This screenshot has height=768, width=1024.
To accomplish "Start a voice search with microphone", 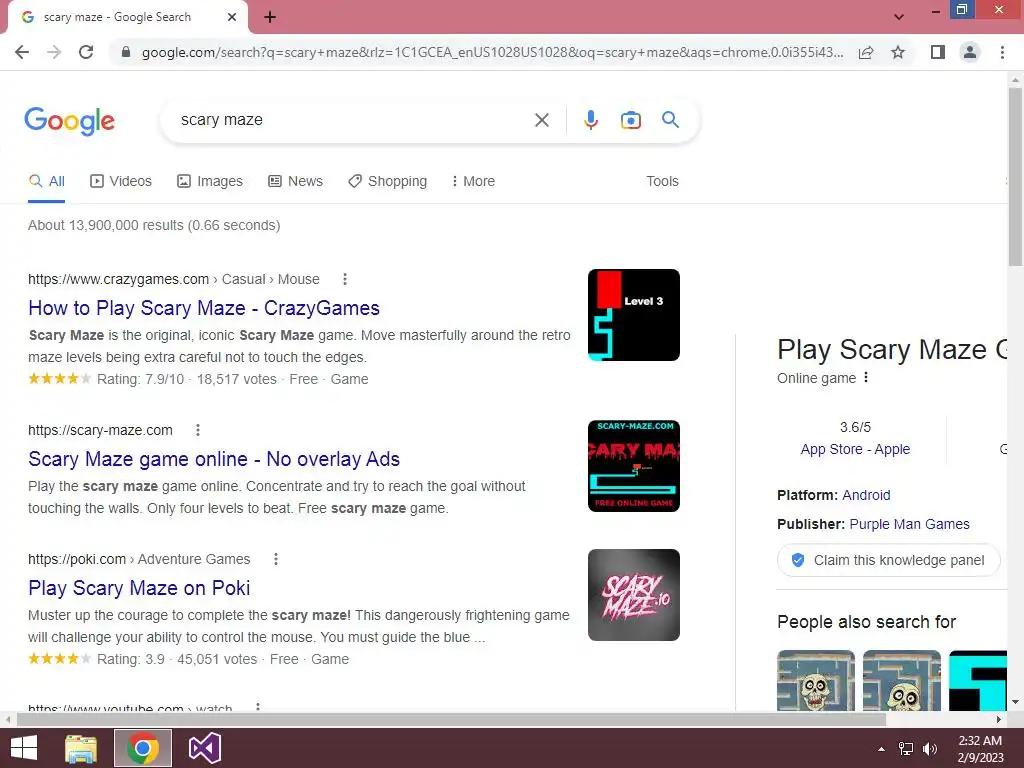I will [x=590, y=120].
